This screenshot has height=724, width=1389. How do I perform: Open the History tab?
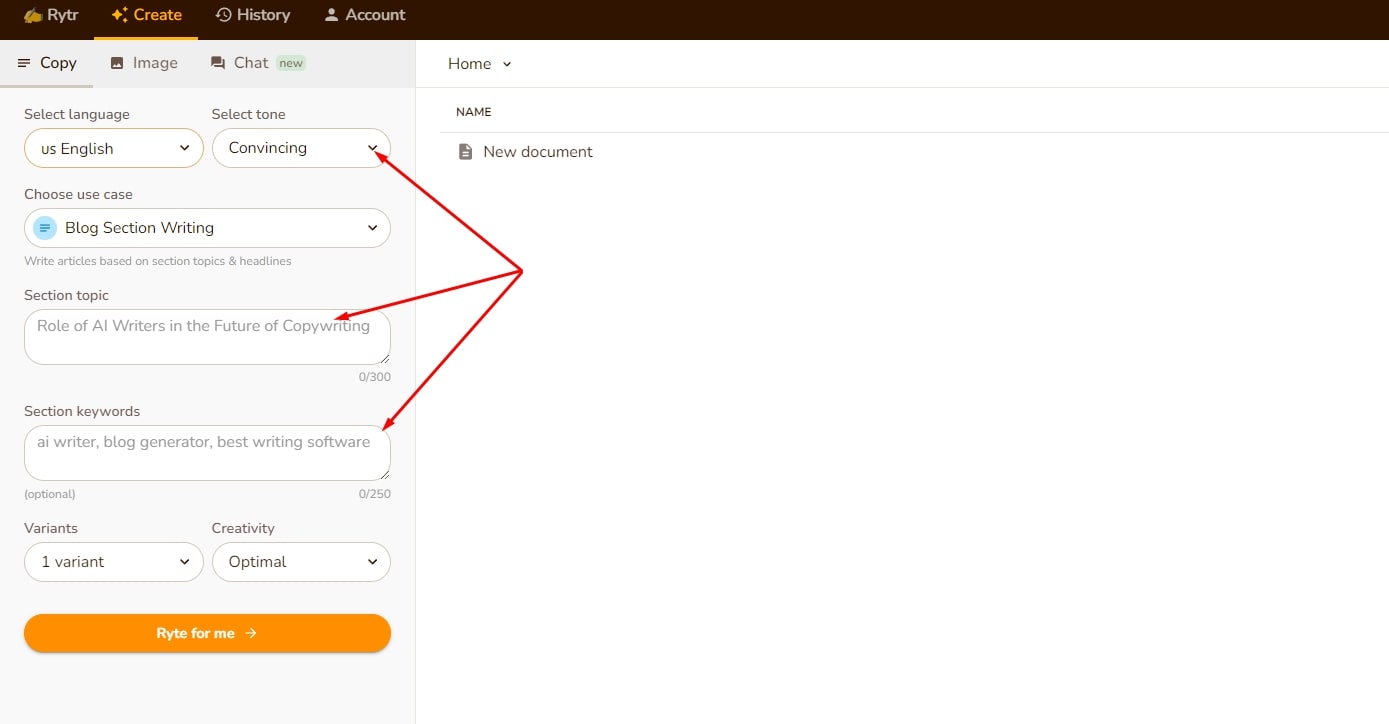(x=253, y=15)
